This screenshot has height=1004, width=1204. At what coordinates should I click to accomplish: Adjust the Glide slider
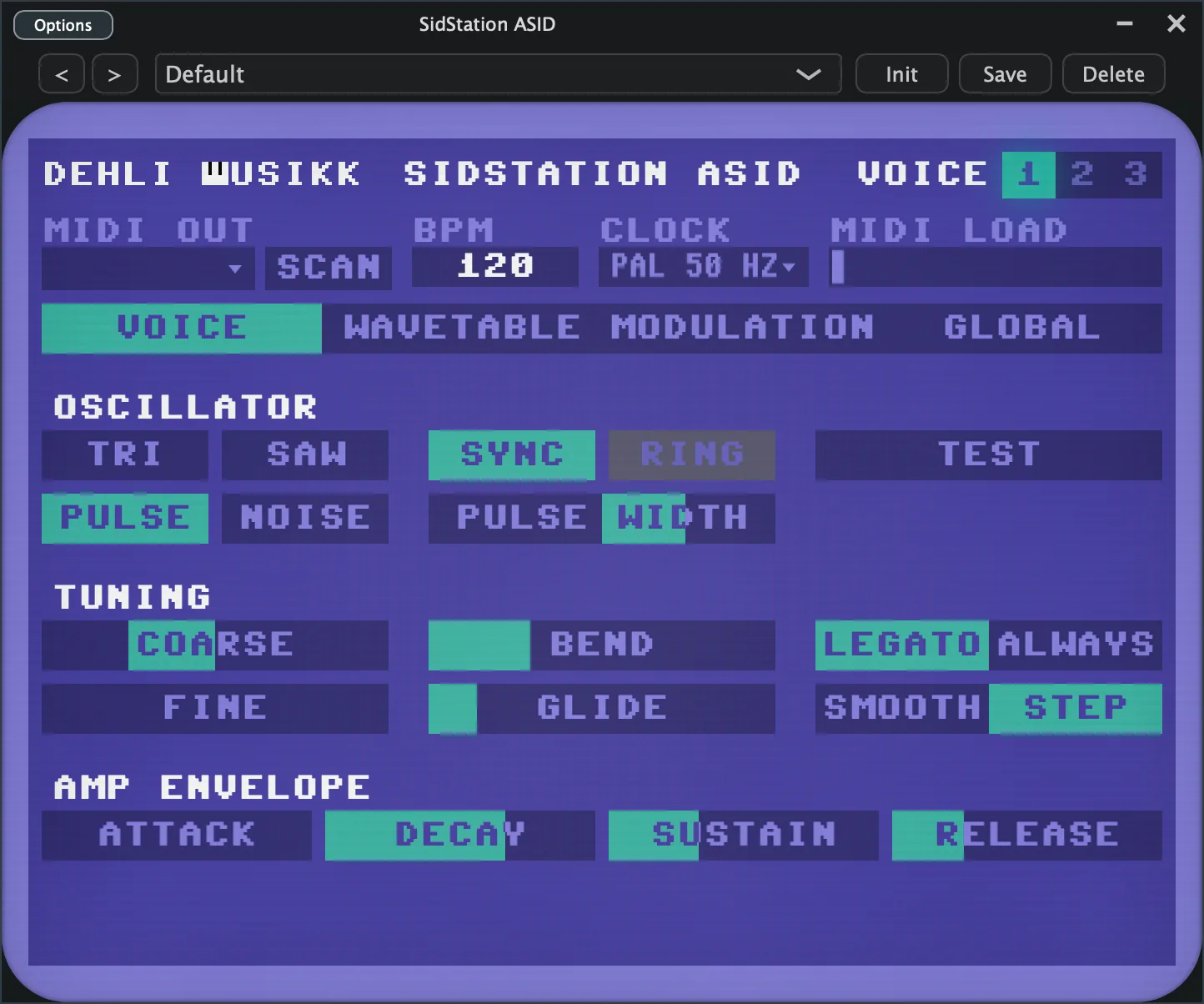pyautogui.click(x=602, y=708)
